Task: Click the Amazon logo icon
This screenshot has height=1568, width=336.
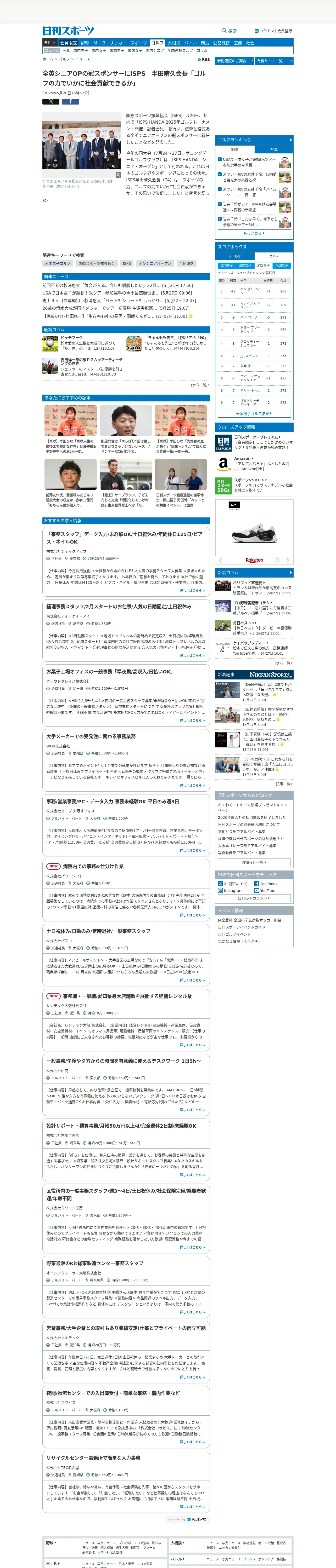Action: 223,464
